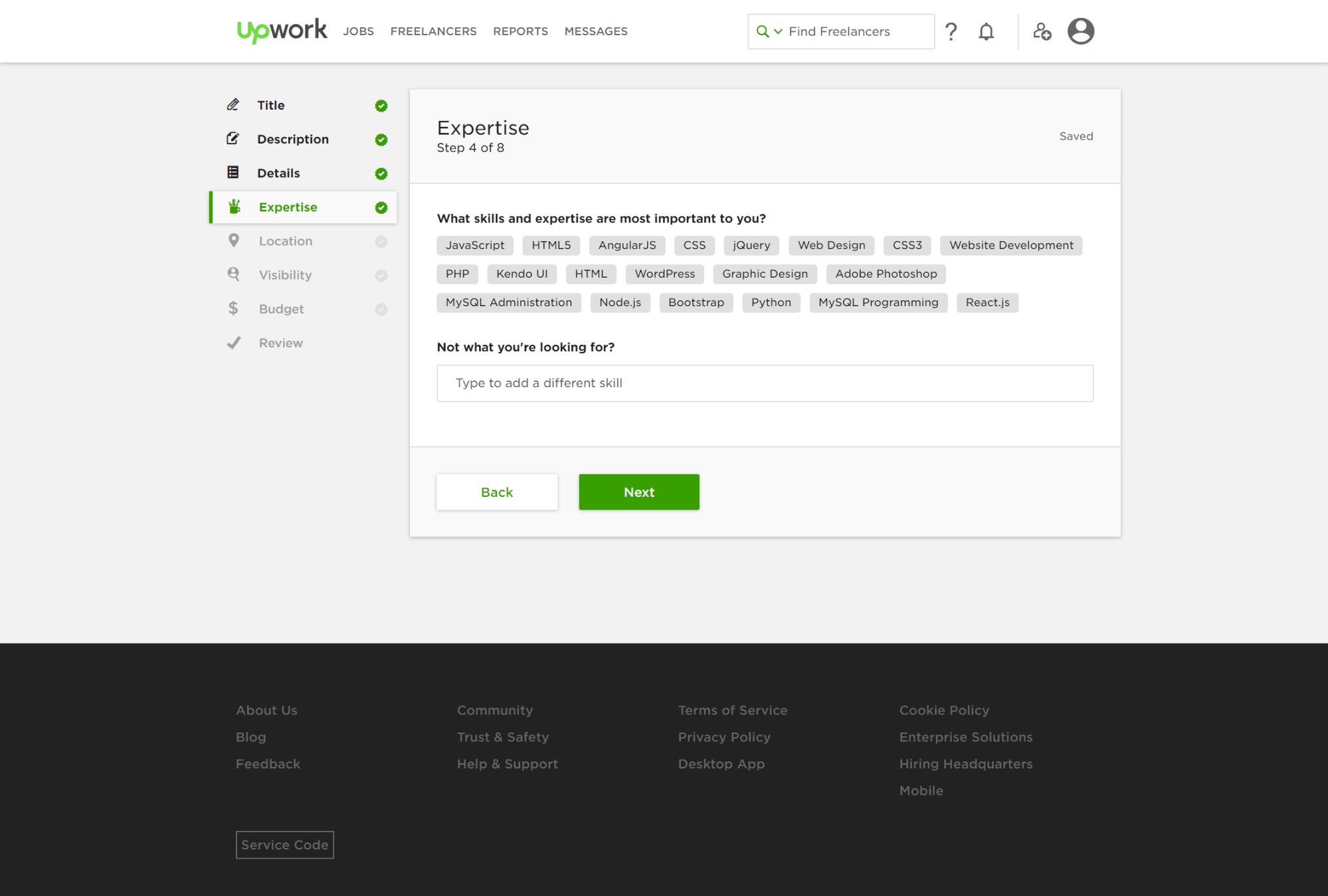This screenshot has height=896, width=1328.
Task: Select the Kendo UI skill tag
Action: 522,274
